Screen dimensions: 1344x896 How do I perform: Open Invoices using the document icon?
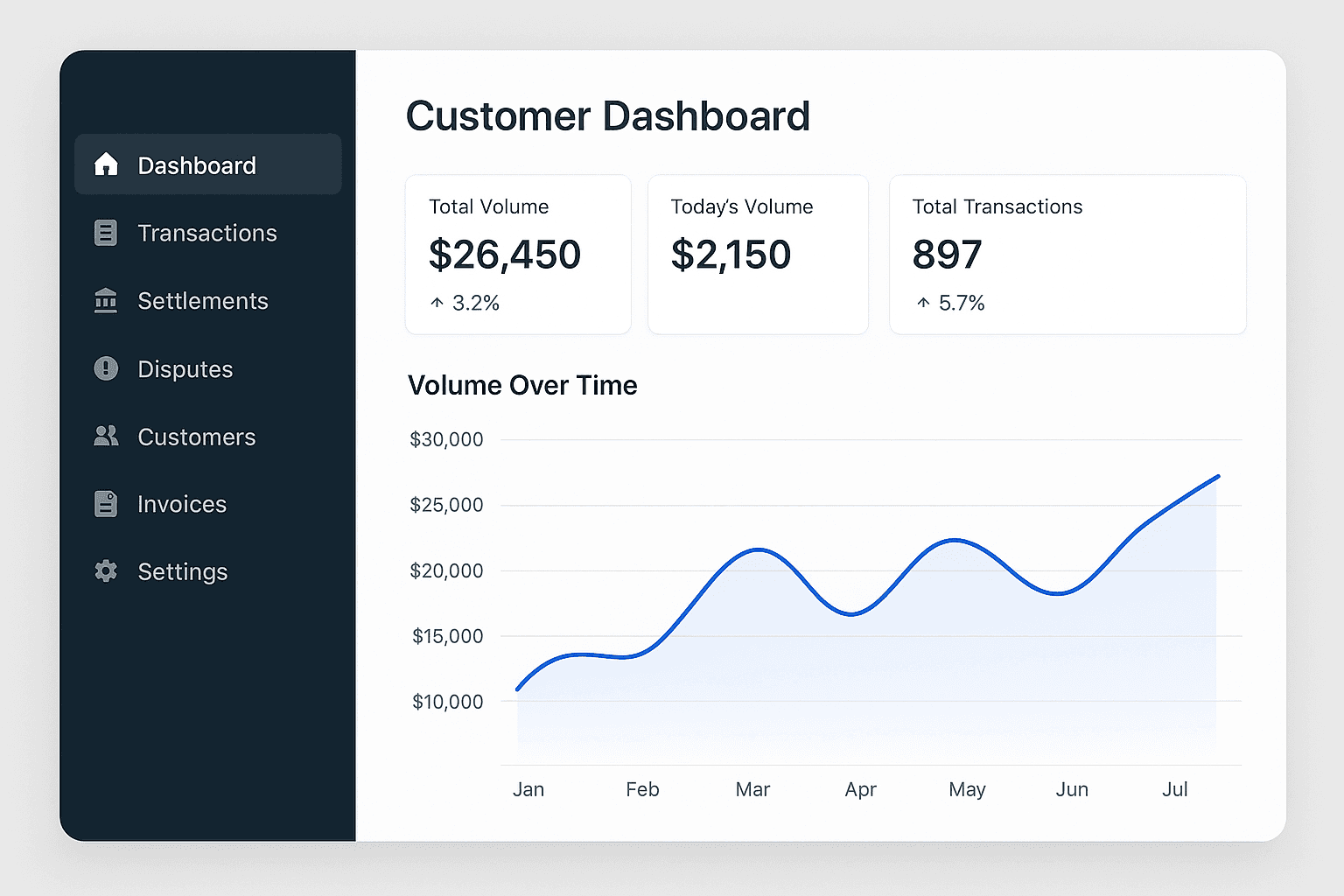pos(106,504)
